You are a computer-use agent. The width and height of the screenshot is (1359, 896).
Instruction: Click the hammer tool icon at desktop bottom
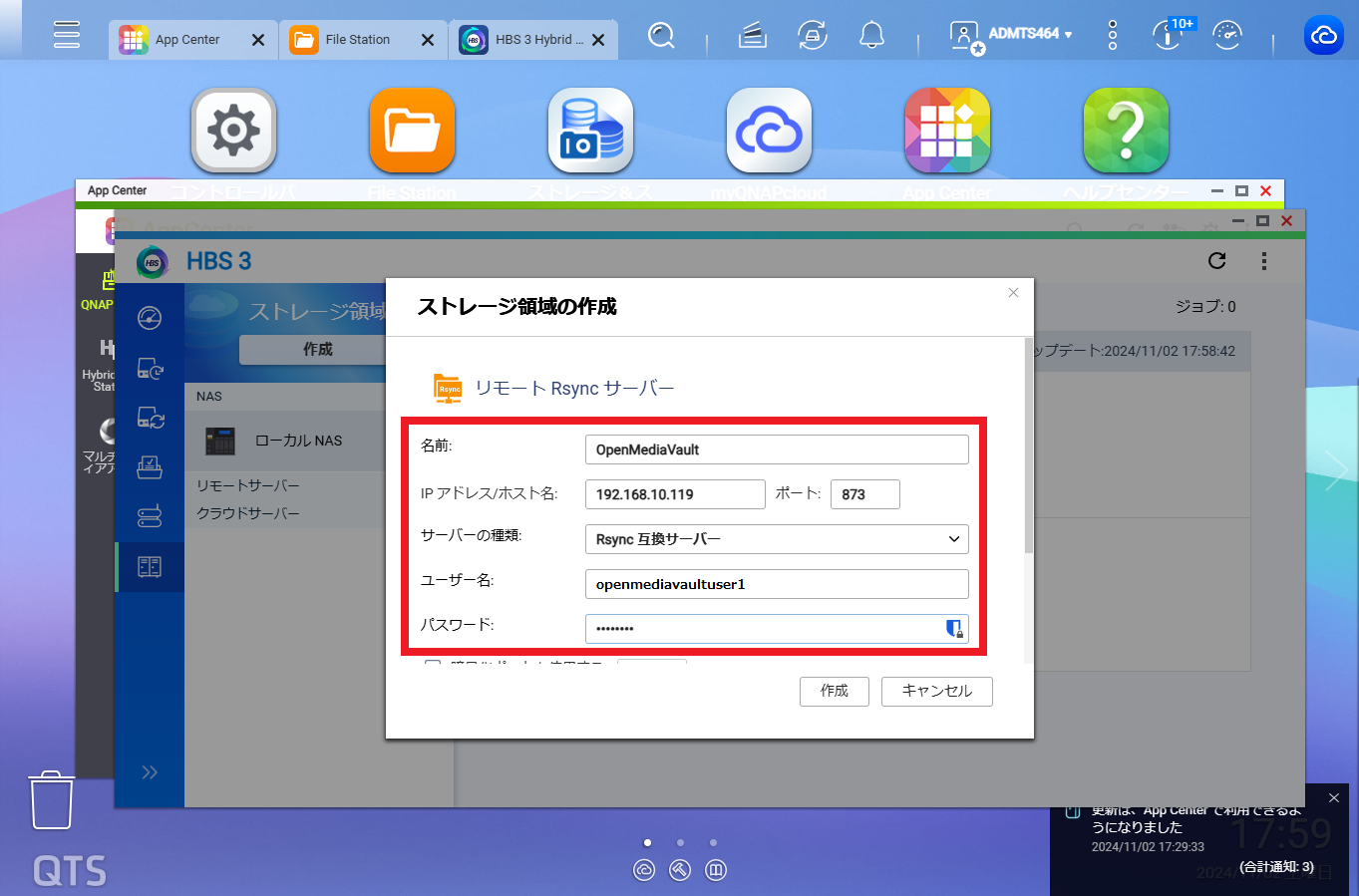tap(680, 870)
